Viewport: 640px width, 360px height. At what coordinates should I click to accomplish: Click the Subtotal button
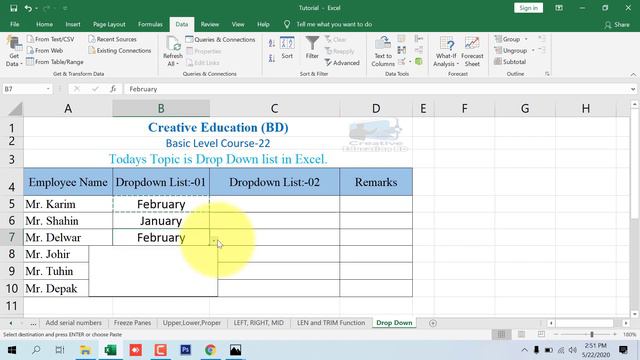coord(510,62)
